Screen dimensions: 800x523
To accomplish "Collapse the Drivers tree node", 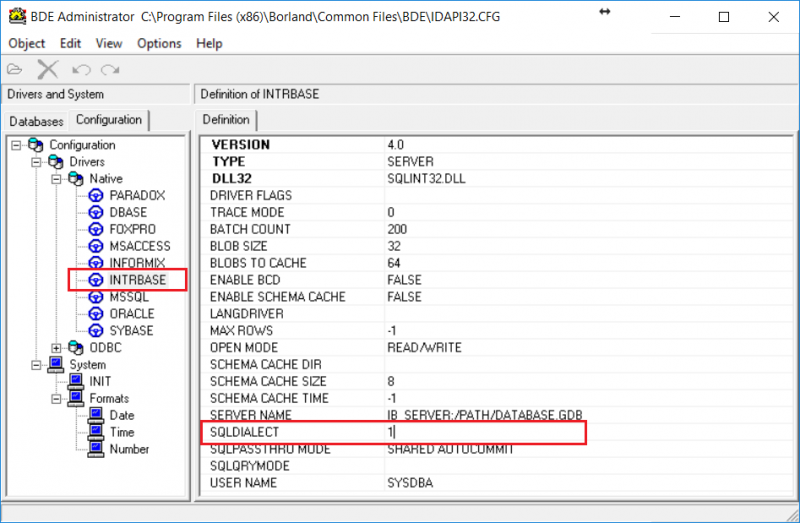I will (x=36, y=162).
